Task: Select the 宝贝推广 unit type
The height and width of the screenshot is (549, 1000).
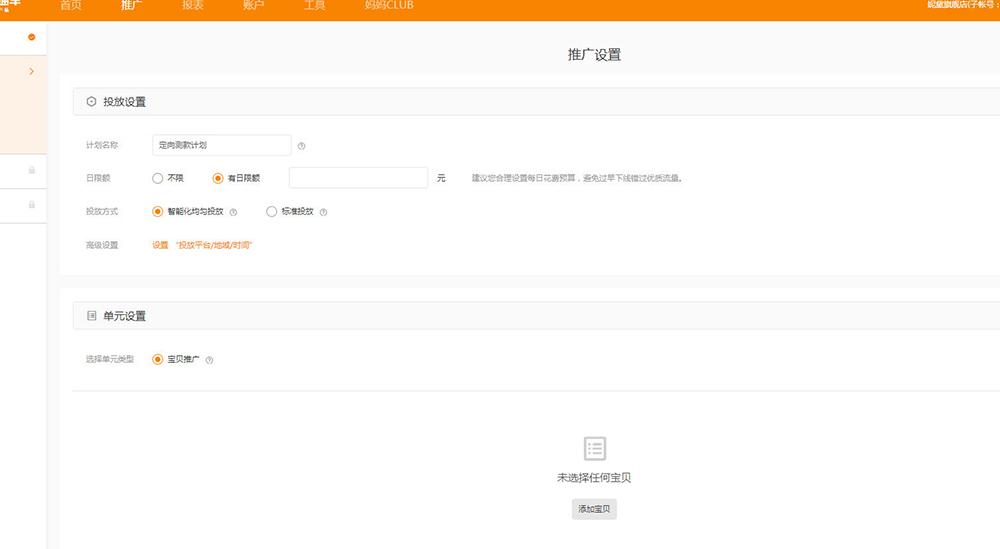Action: pyautogui.click(x=158, y=359)
